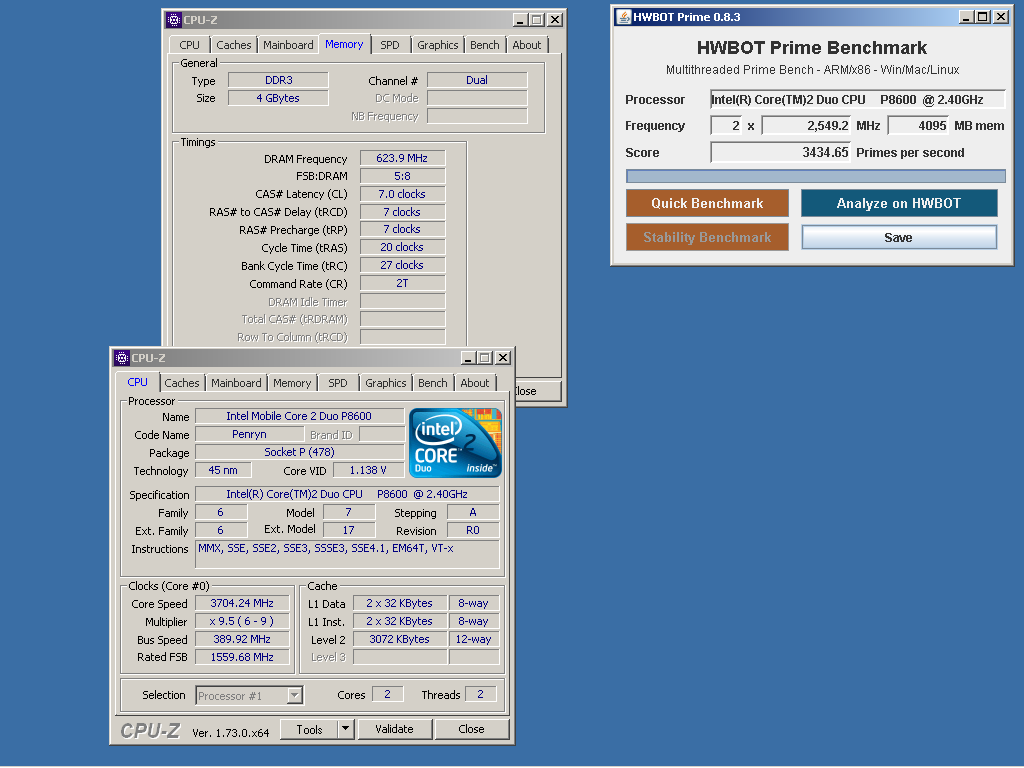Click Save button in HWBOT Prime

click(x=899, y=237)
